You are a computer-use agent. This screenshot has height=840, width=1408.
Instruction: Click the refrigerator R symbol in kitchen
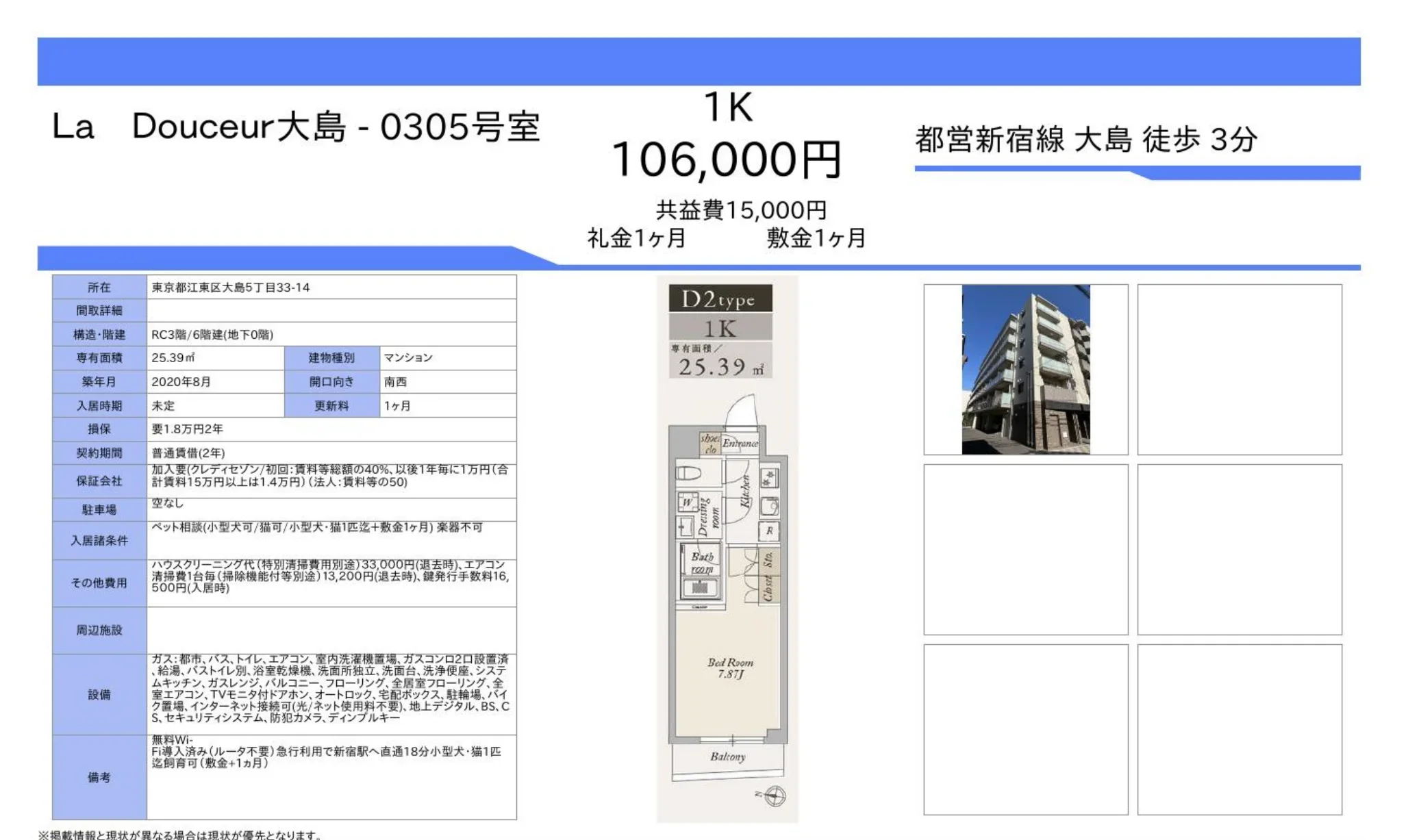769,531
